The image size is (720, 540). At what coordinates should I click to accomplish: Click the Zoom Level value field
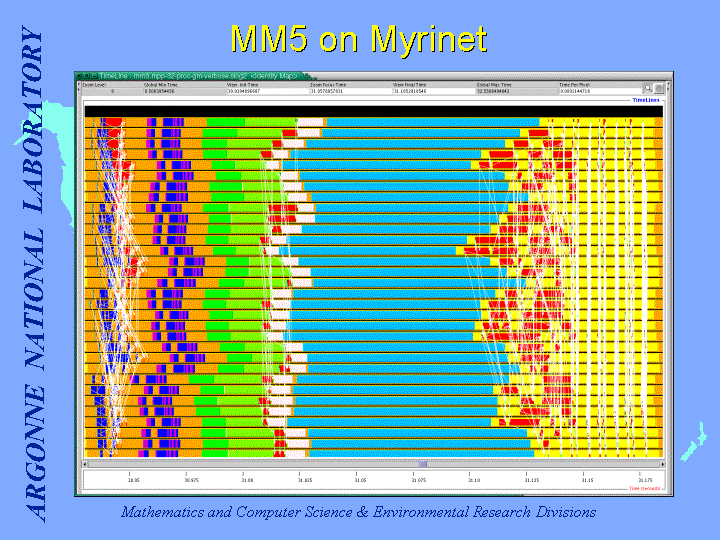[x=111, y=91]
